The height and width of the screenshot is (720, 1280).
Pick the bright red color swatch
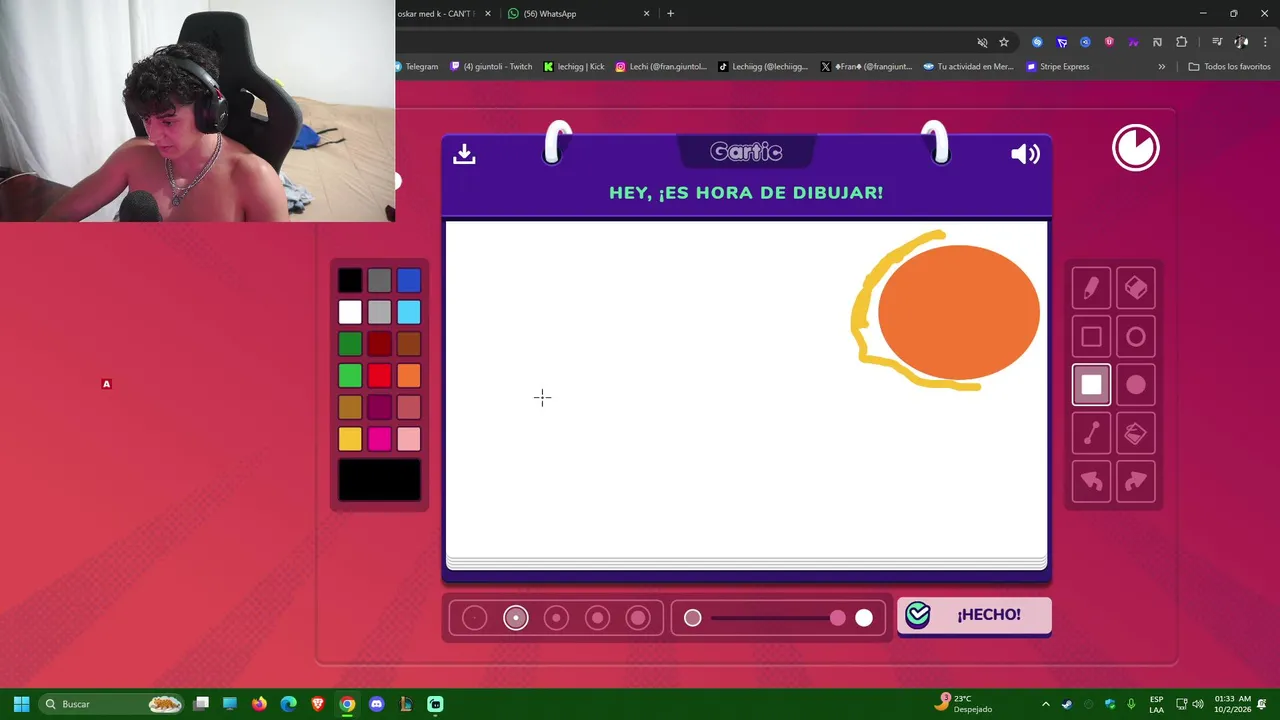pos(379,376)
